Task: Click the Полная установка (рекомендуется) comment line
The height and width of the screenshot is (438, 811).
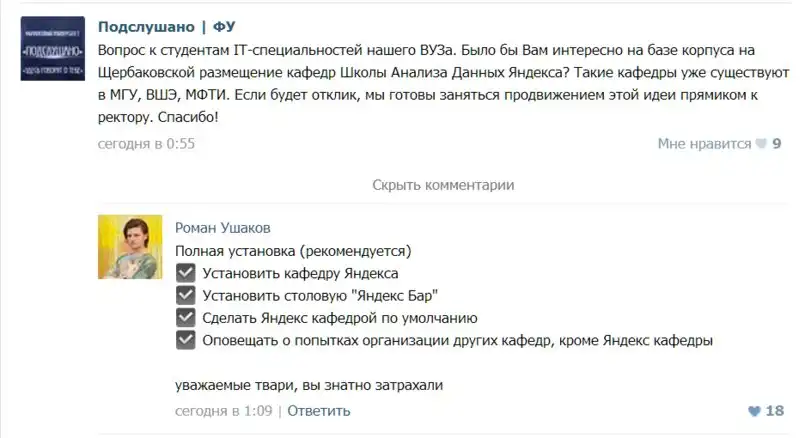Action: [x=293, y=250]
